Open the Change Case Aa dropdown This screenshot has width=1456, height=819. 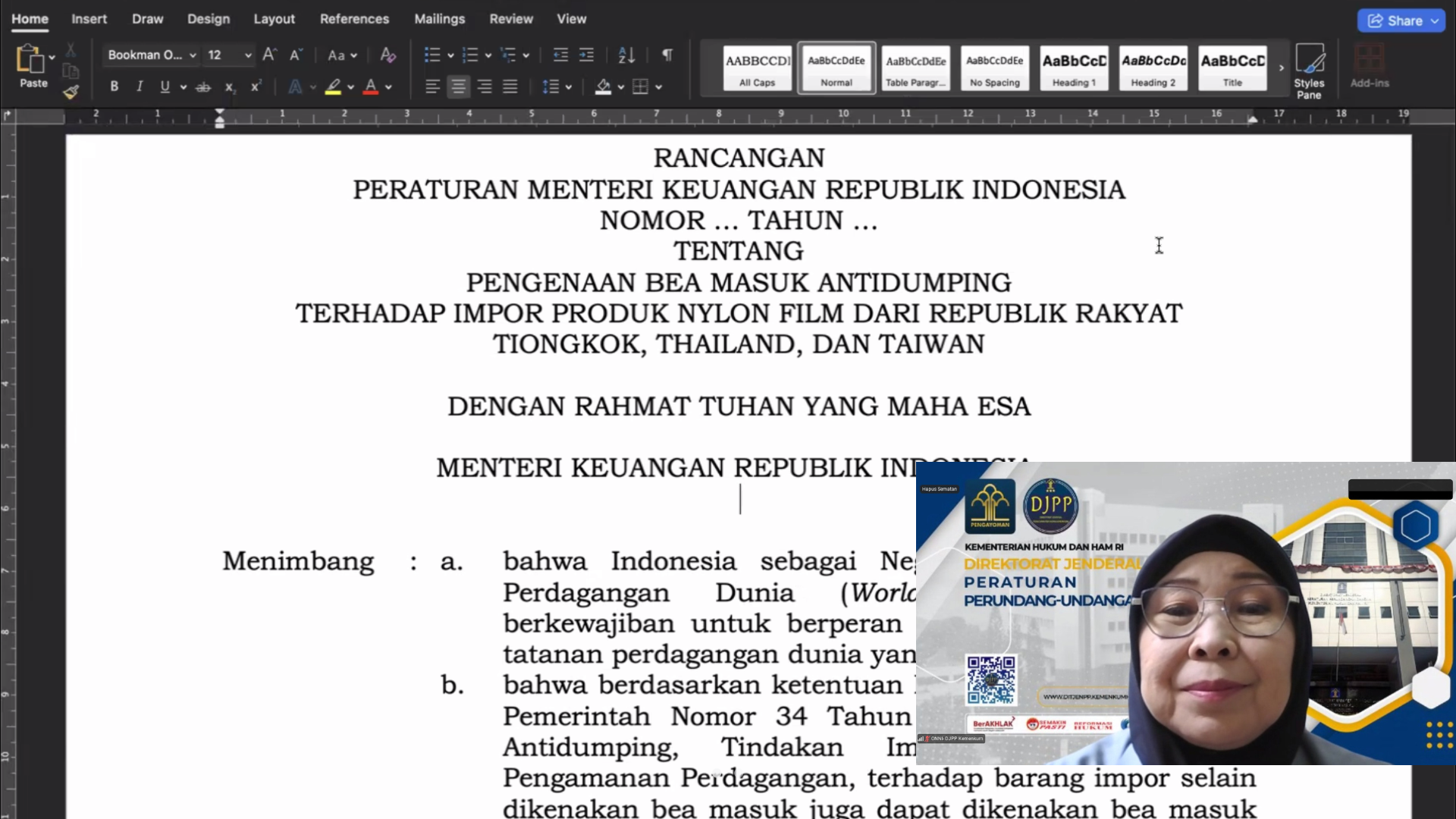coord(342,55)
